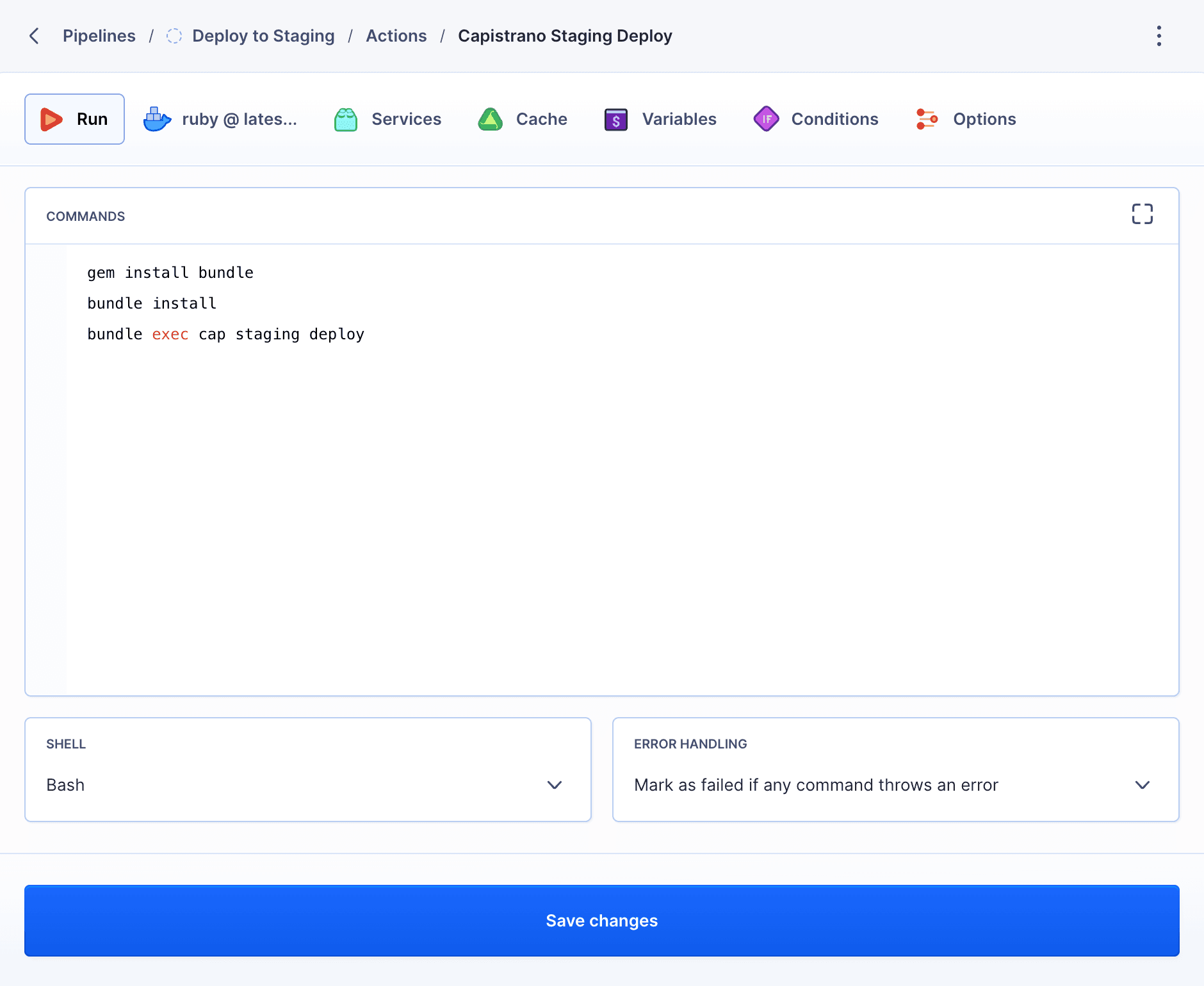
Task: Click the Options sliders icon
Action: tap(928, 118)
